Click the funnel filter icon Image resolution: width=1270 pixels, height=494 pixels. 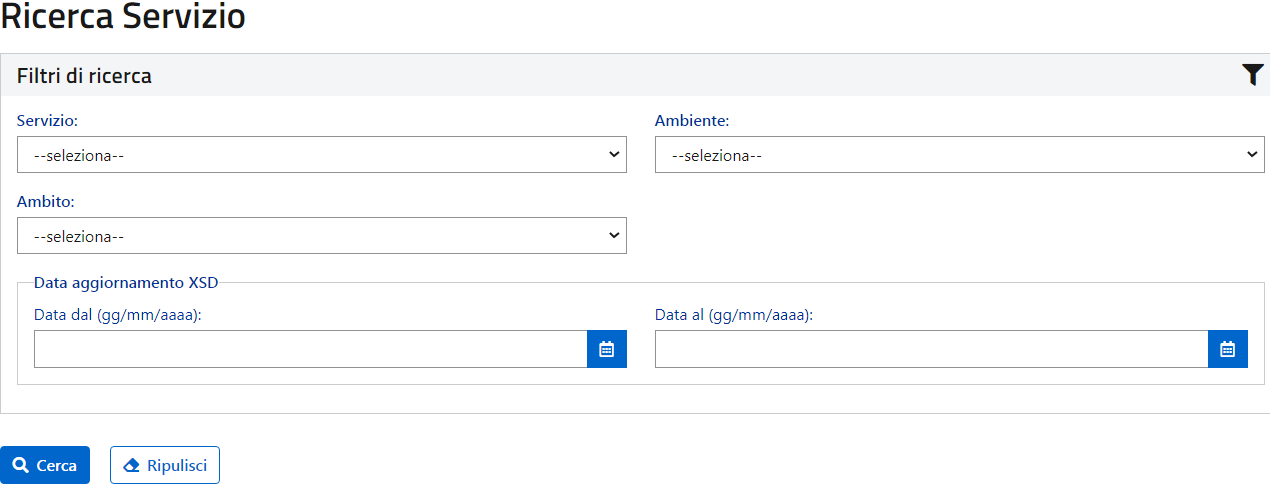(1253, 75)
